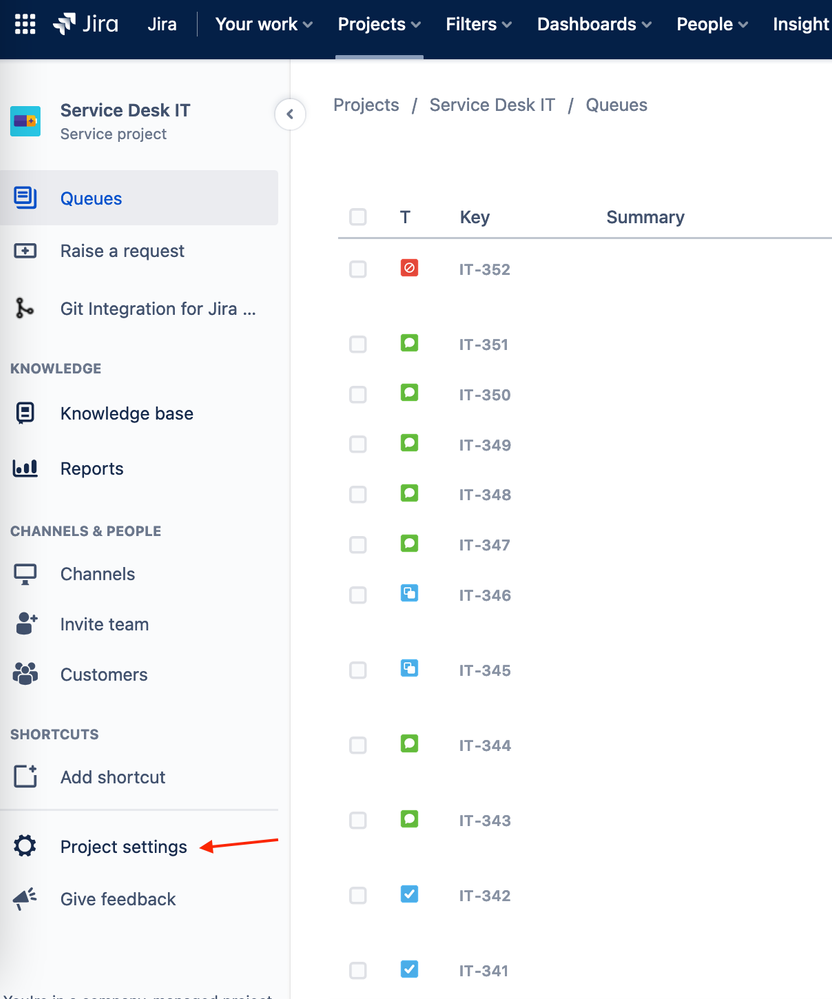Click the Project settings gear icon
The image size is (832, 999).
pyautogui.click(x=25, y=846)
